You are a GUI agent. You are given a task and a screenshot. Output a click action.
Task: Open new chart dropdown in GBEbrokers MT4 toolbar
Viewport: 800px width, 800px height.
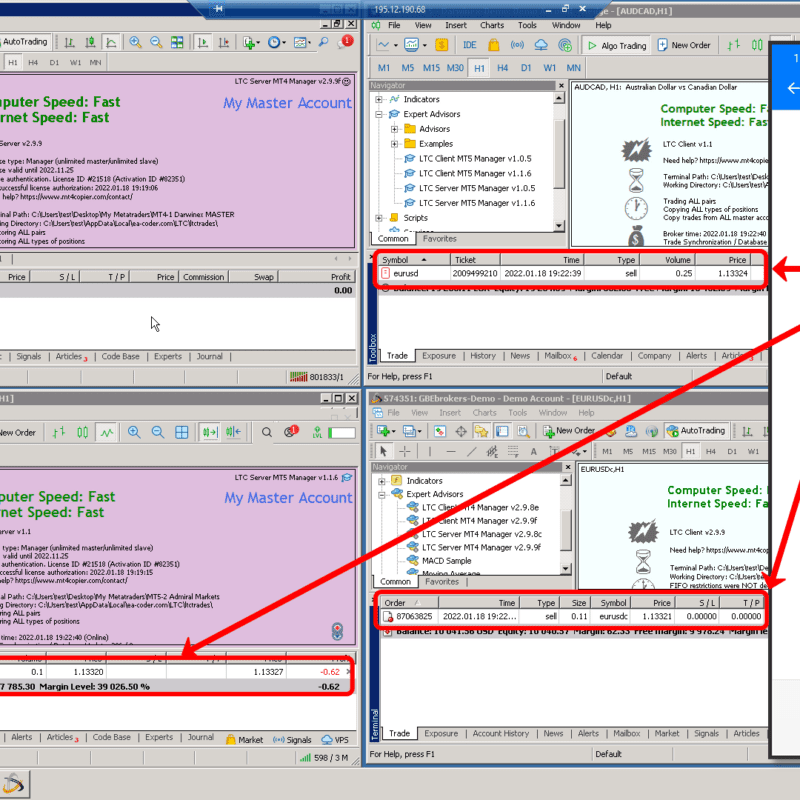(386, 432)
